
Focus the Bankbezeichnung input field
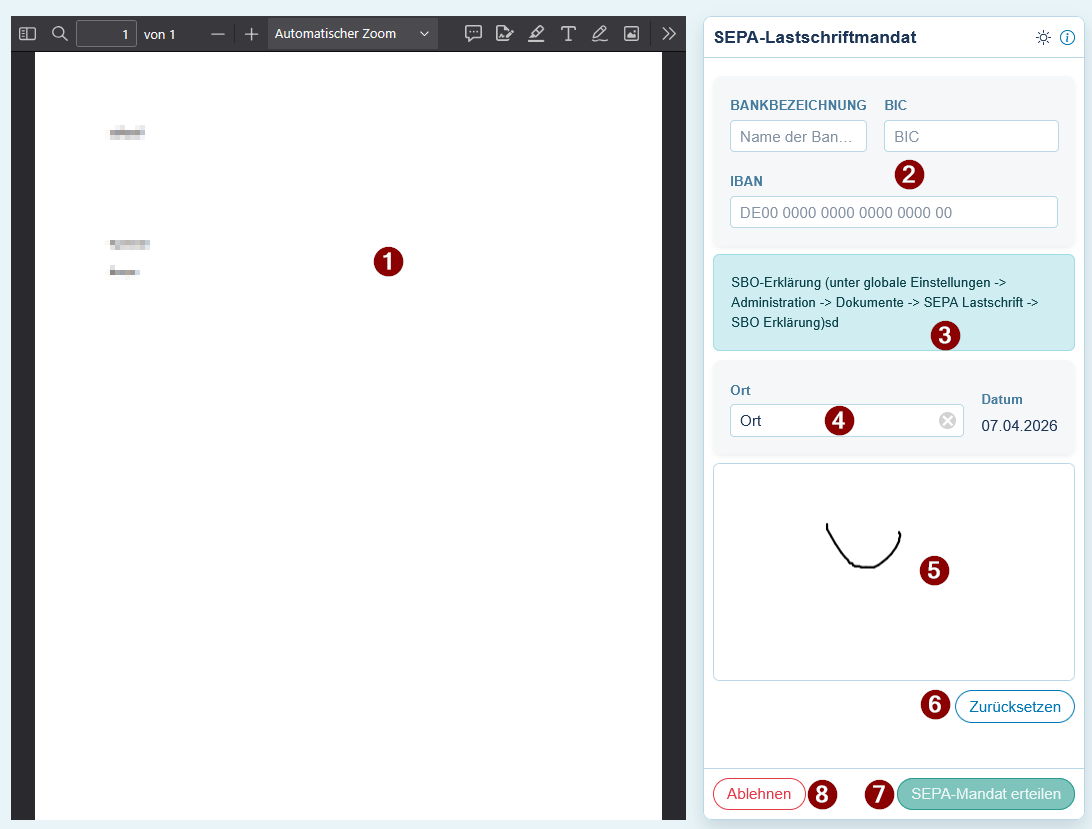(798, 136)
